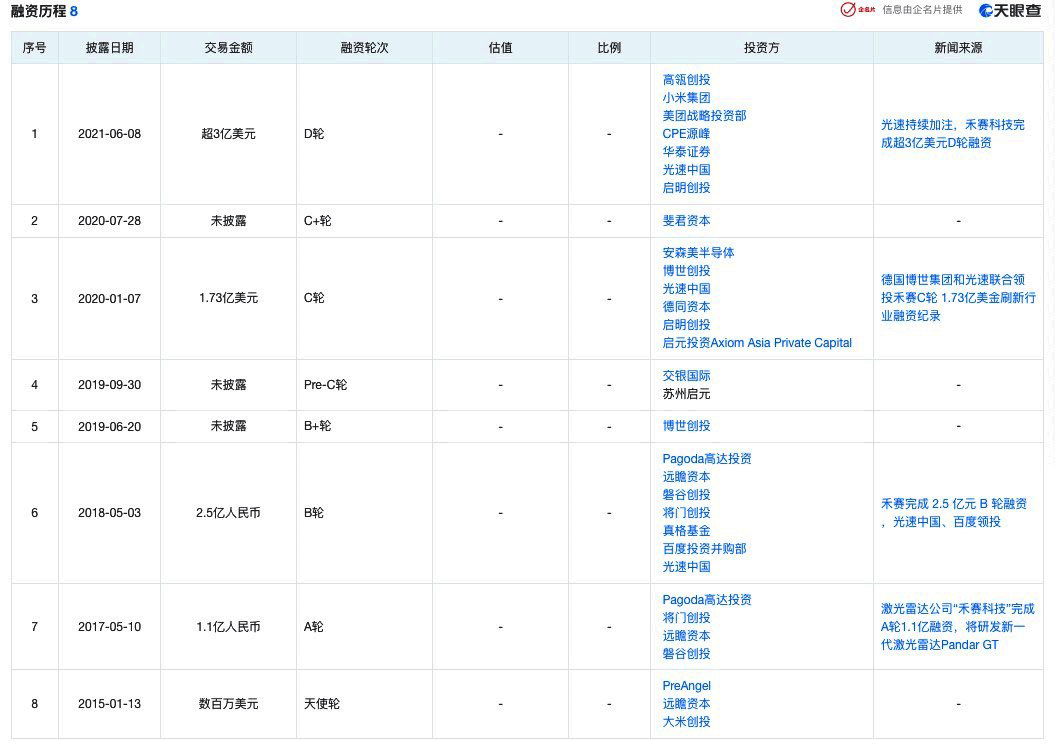Open 光速中国 in the B轮 row
Viewport: 1055px width, 745px height.
point(686,567)
